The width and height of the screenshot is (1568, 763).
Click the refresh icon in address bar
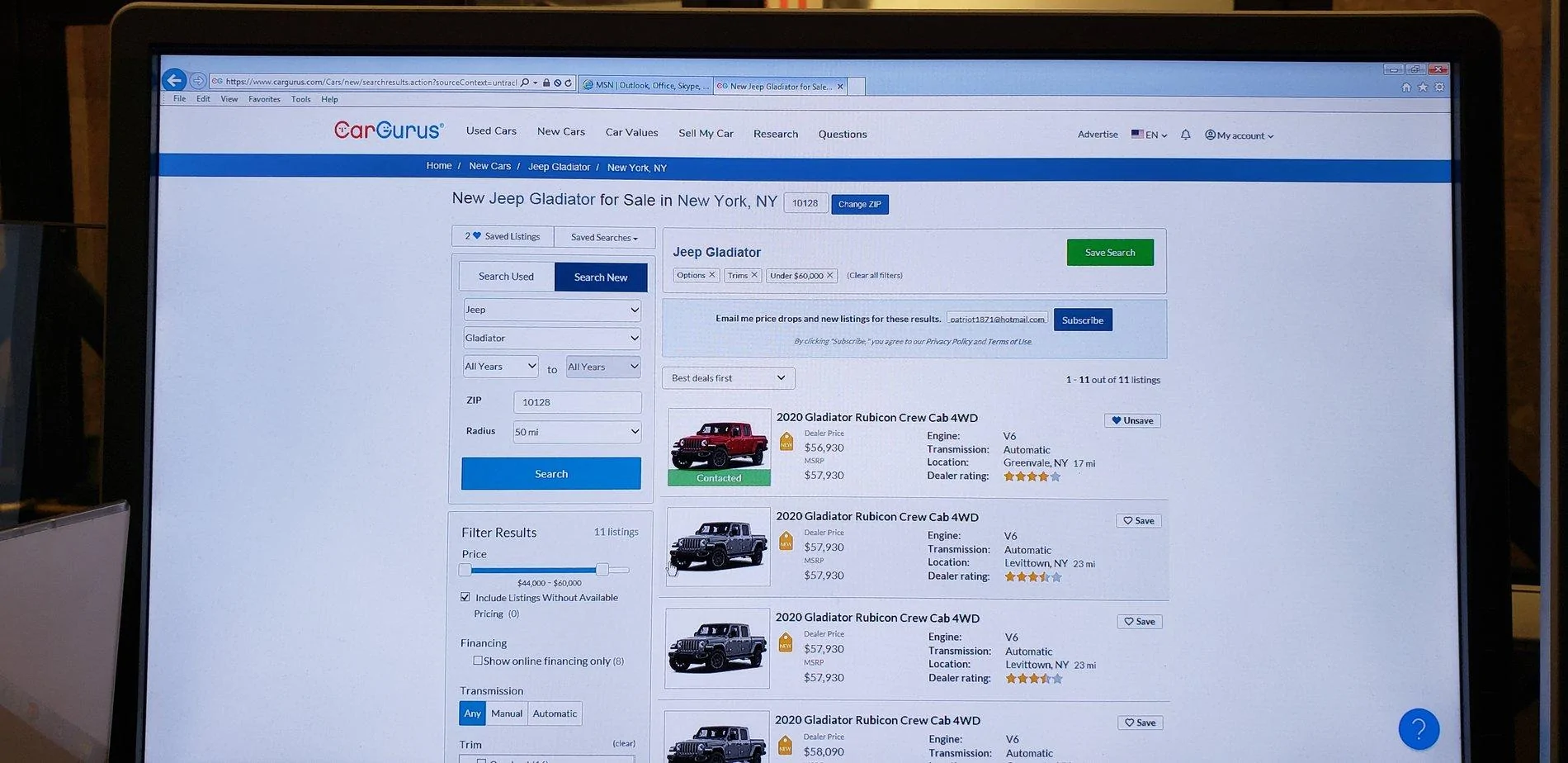[569, 83]
